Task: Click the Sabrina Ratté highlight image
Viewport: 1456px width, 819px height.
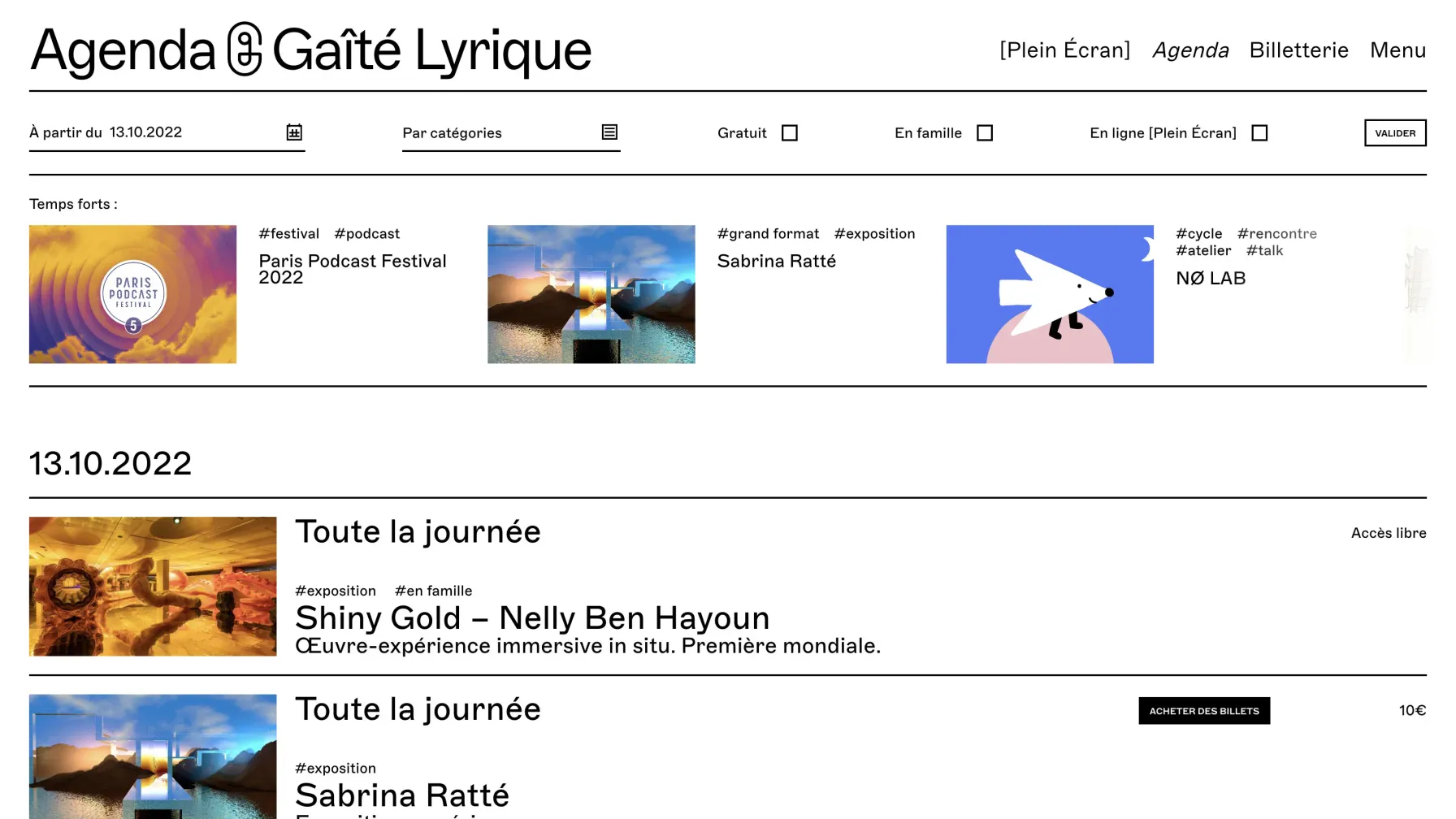Action: coord(591,294)
